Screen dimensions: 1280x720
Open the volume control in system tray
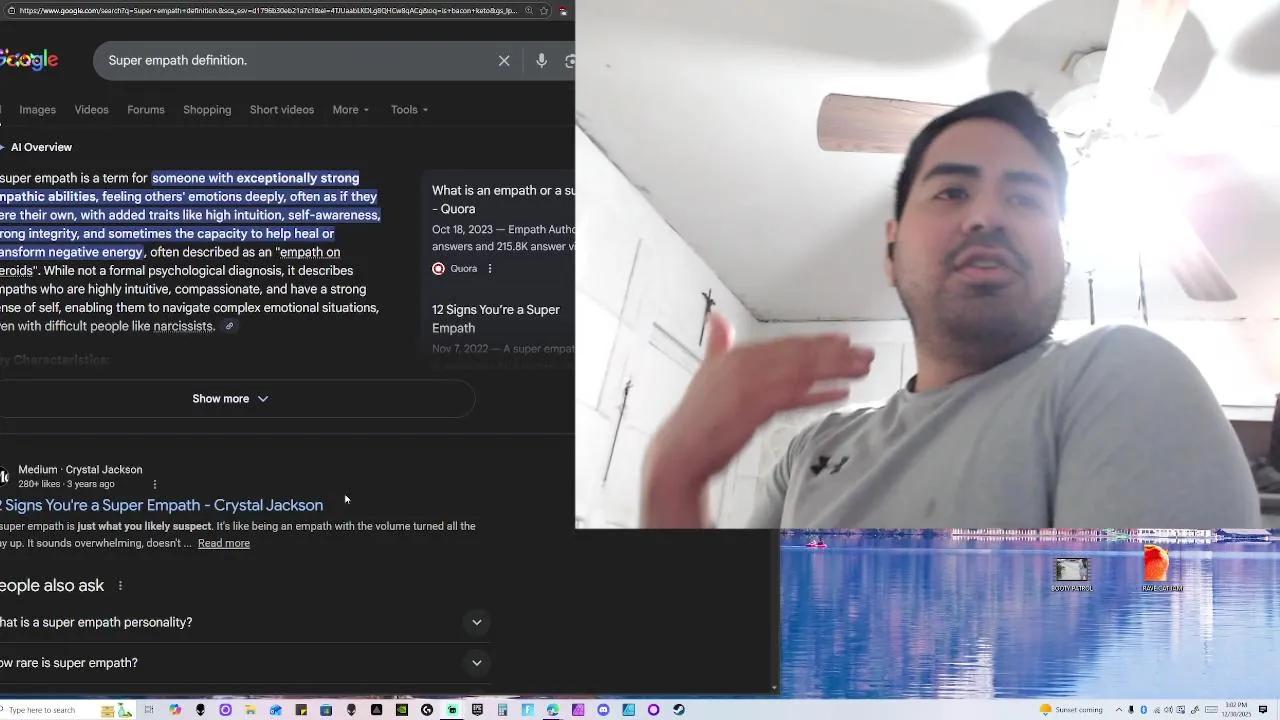click(1168, 710)
